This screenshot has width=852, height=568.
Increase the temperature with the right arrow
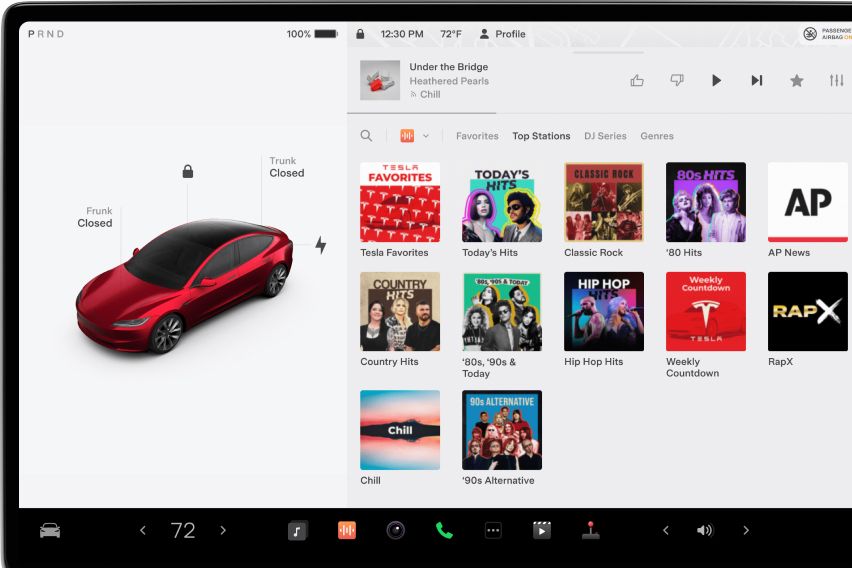pyautogui.click(x=223, y=531)
